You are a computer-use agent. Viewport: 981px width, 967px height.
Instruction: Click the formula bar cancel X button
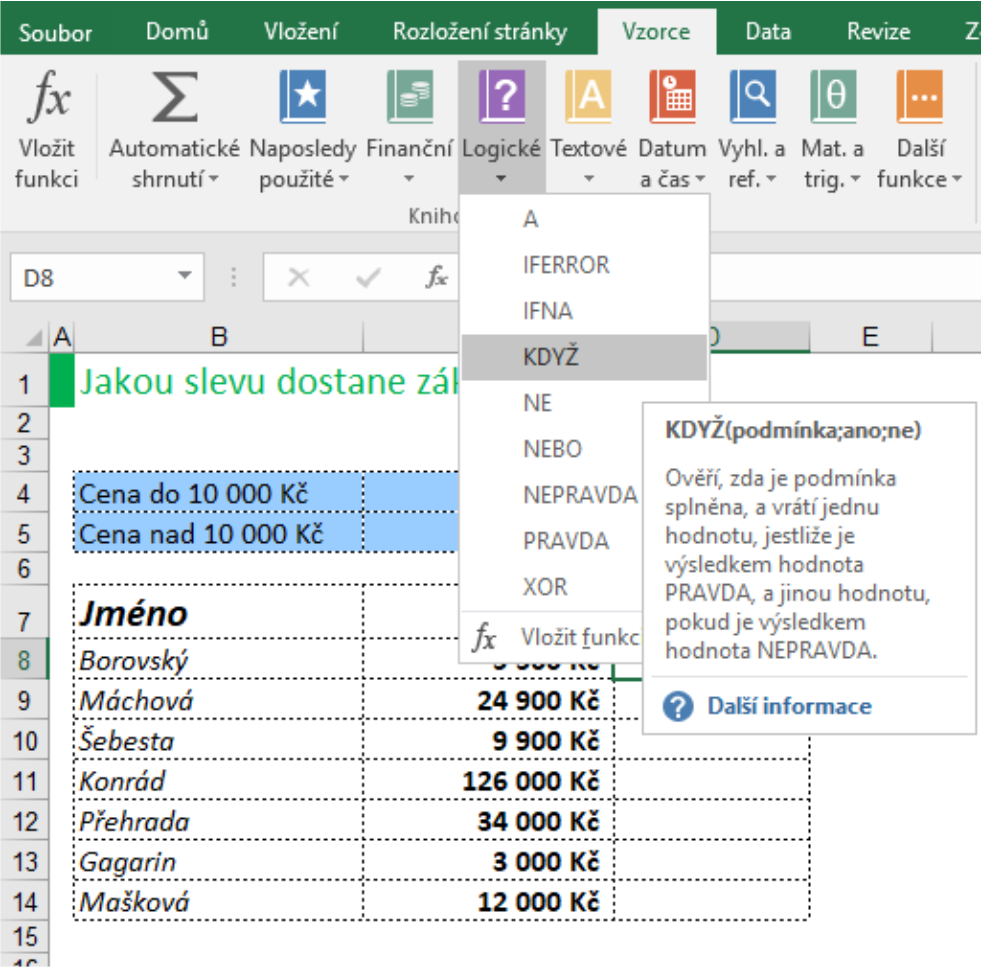pos(297,277)
